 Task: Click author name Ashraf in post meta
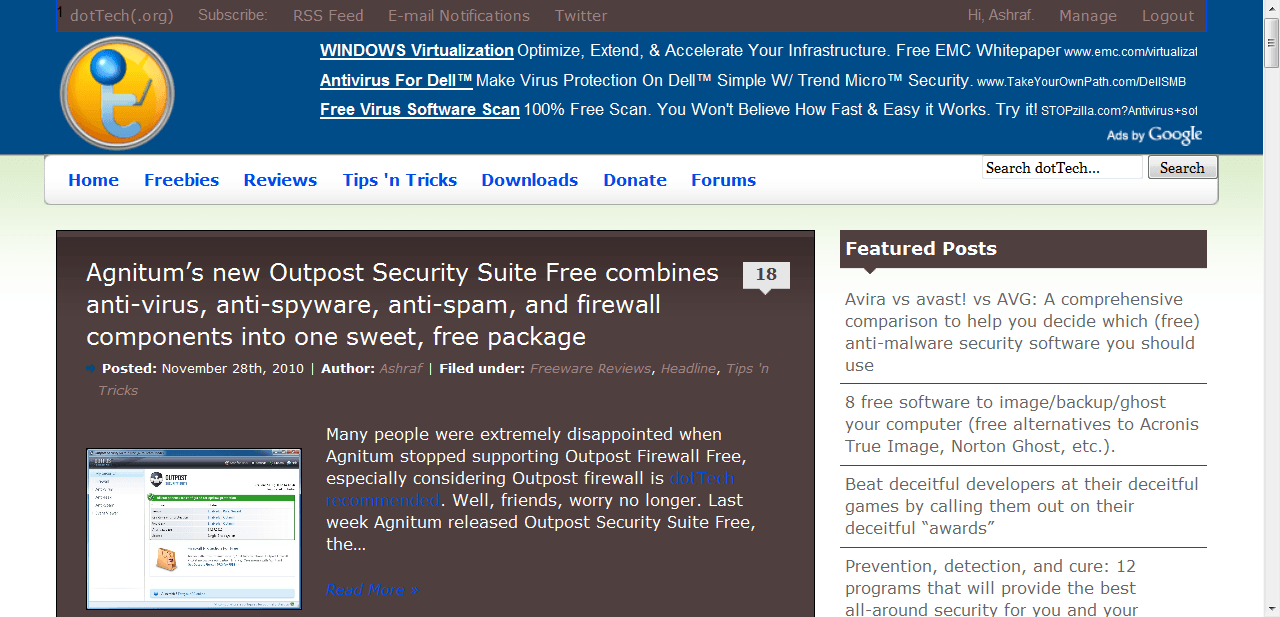pyautogui.click(x=401, y=368)
